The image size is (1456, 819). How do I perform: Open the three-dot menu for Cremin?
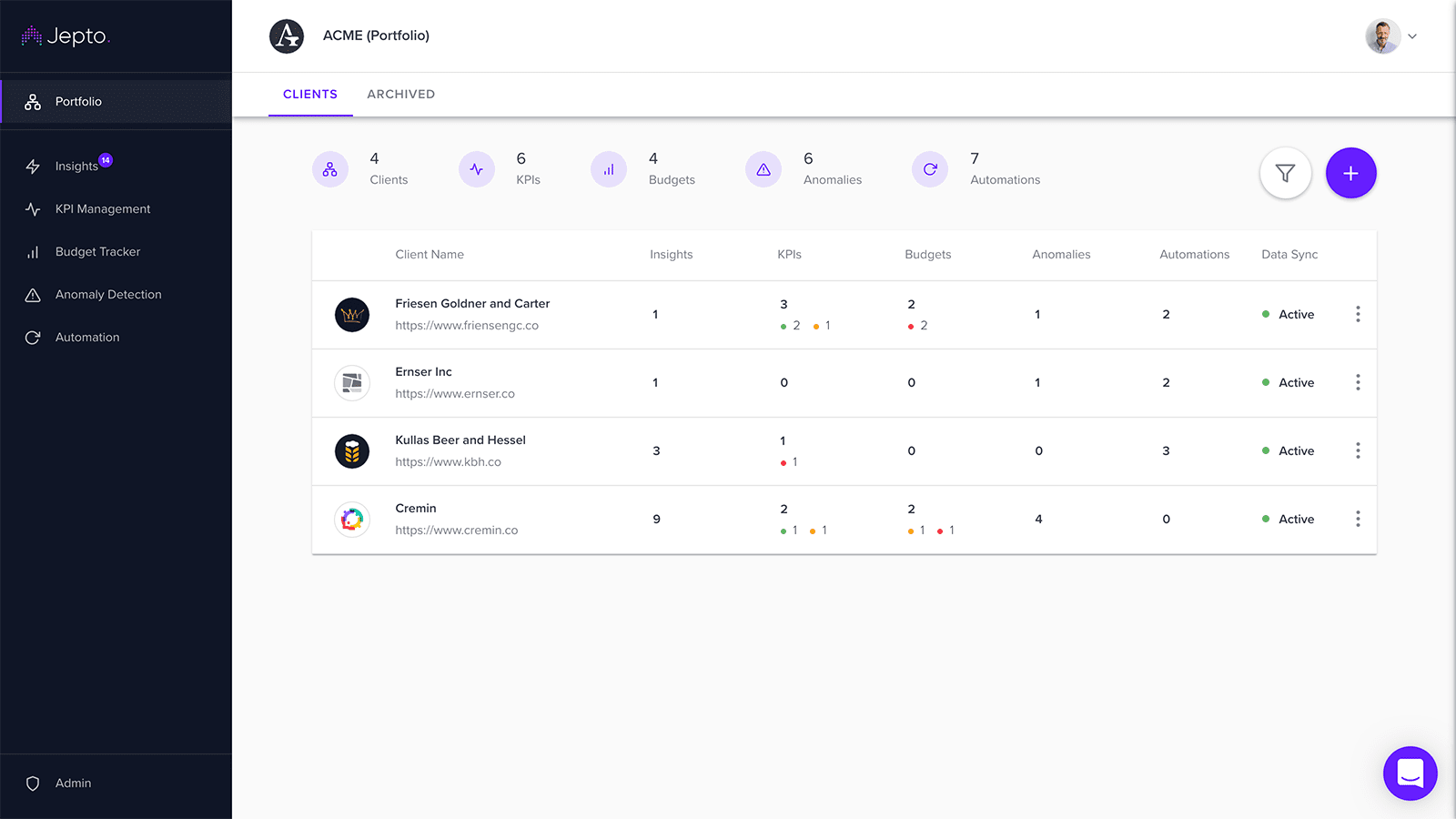(1358, 519)
